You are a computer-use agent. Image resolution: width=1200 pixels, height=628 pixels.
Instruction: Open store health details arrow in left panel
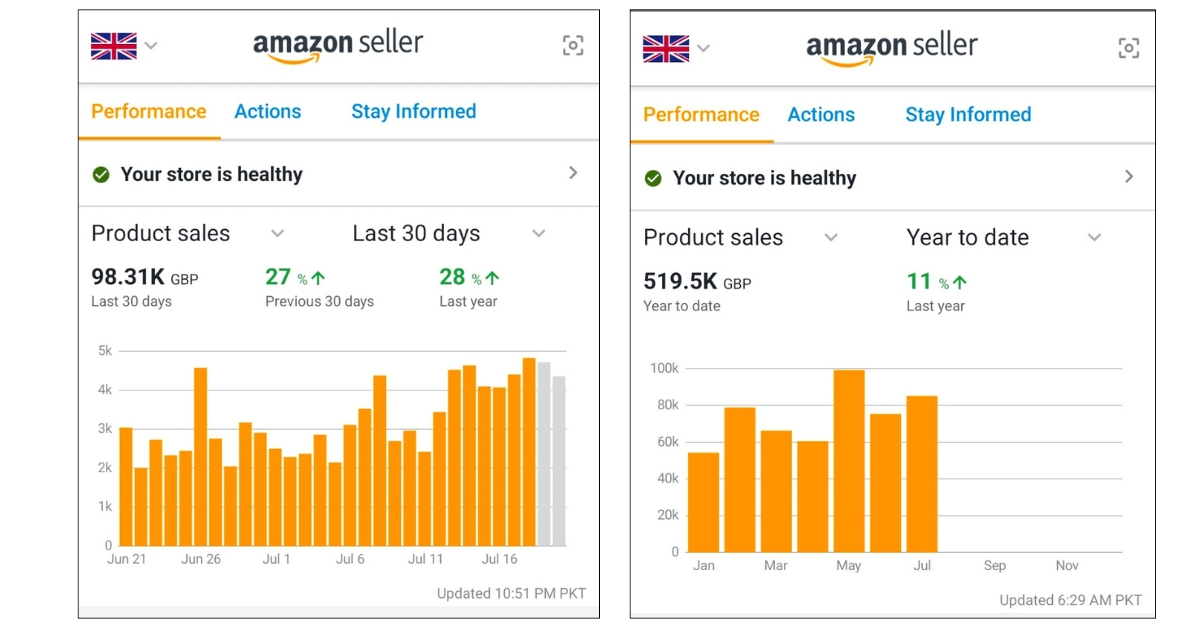pyautogui.click(x=573, y=173)
